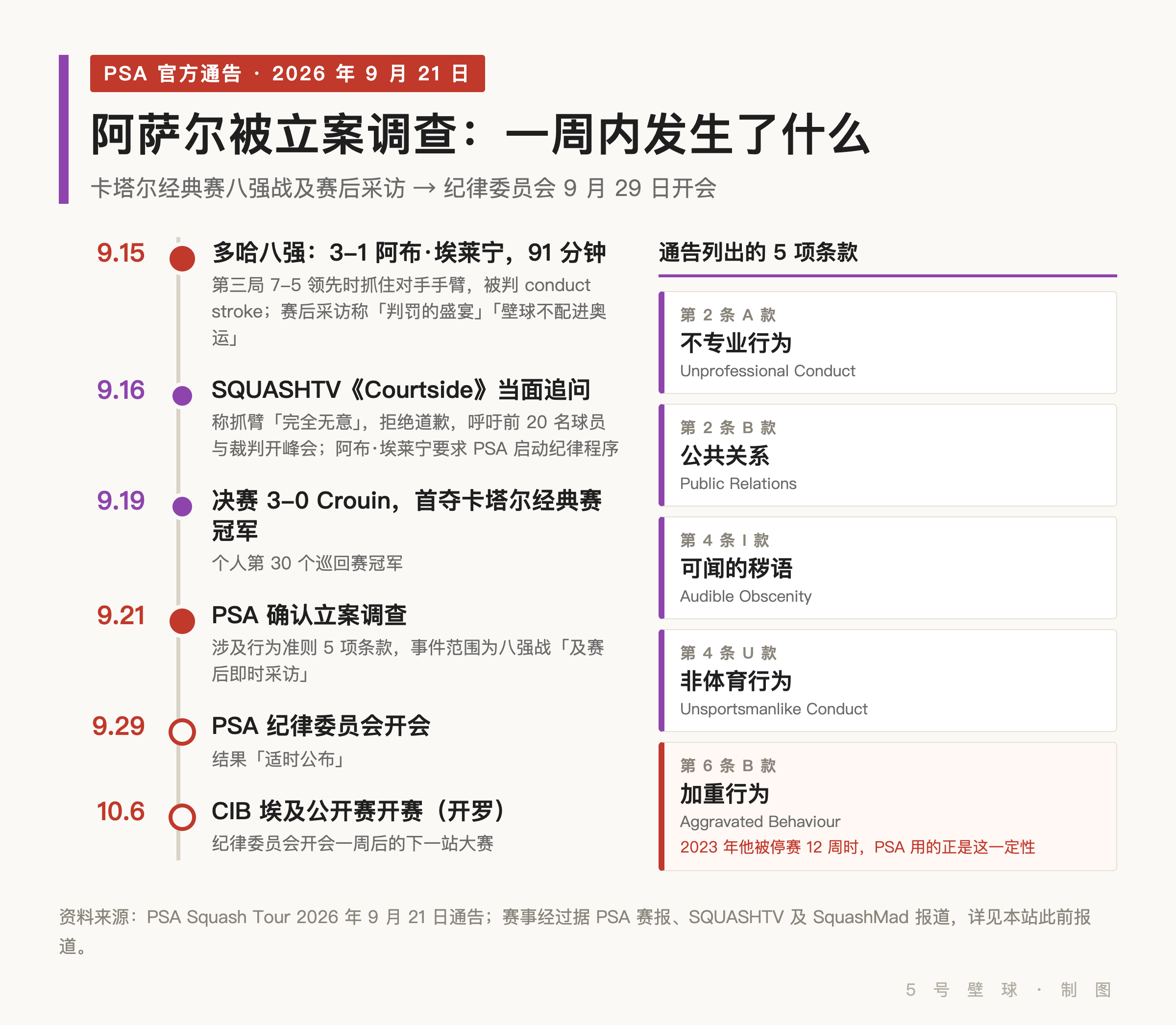
Task: Click the label 第 2 条 A 款
Action: point(728,315)
